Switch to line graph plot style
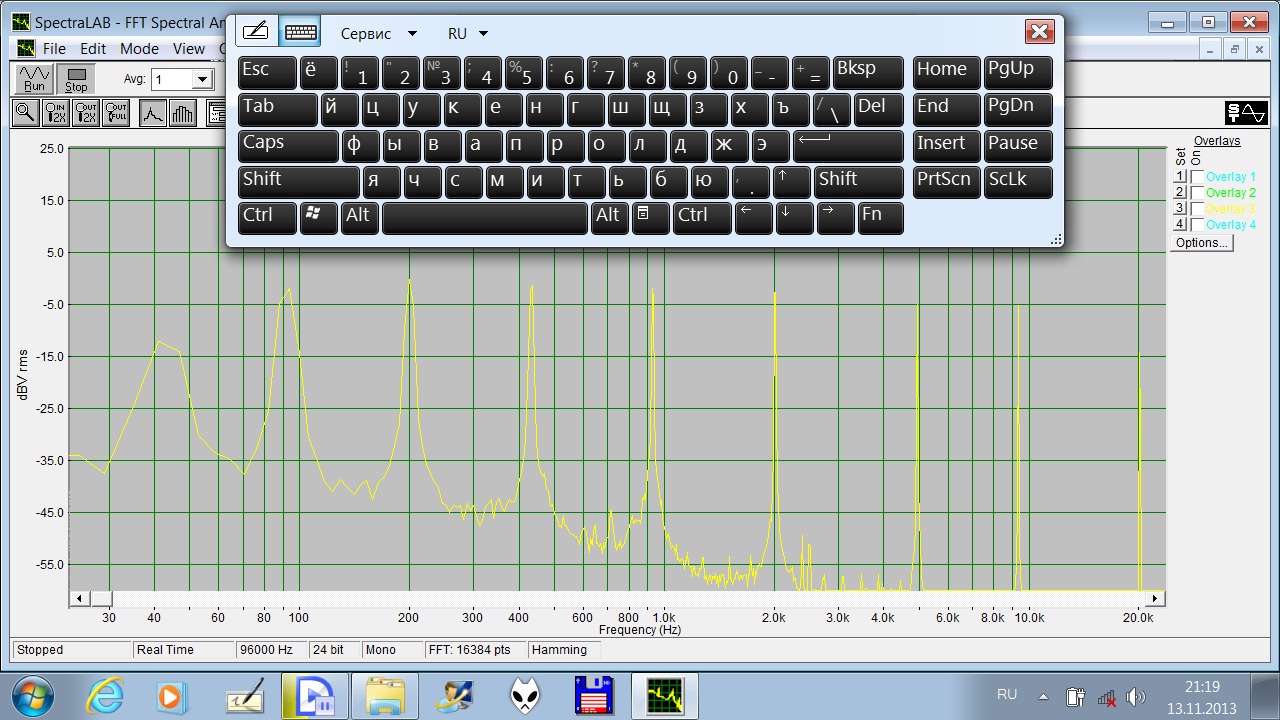Viewport: 1280px width, 720px height. (x=152, y=113)
